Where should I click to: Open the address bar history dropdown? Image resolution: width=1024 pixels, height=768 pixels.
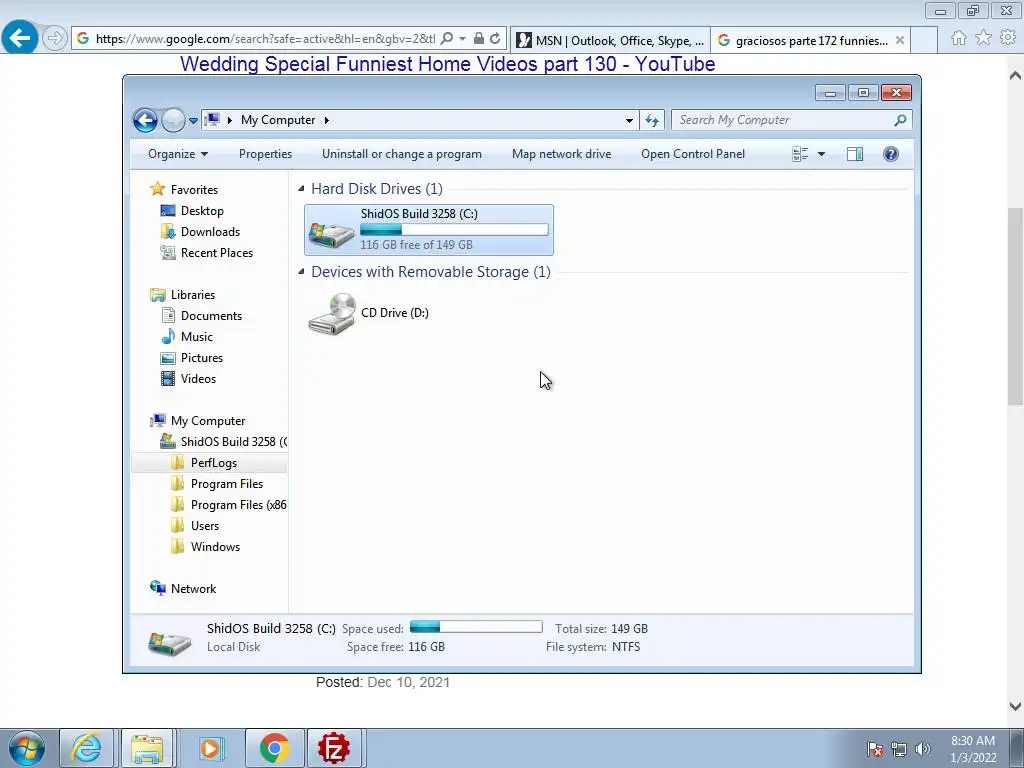click(x=629, y=120)
